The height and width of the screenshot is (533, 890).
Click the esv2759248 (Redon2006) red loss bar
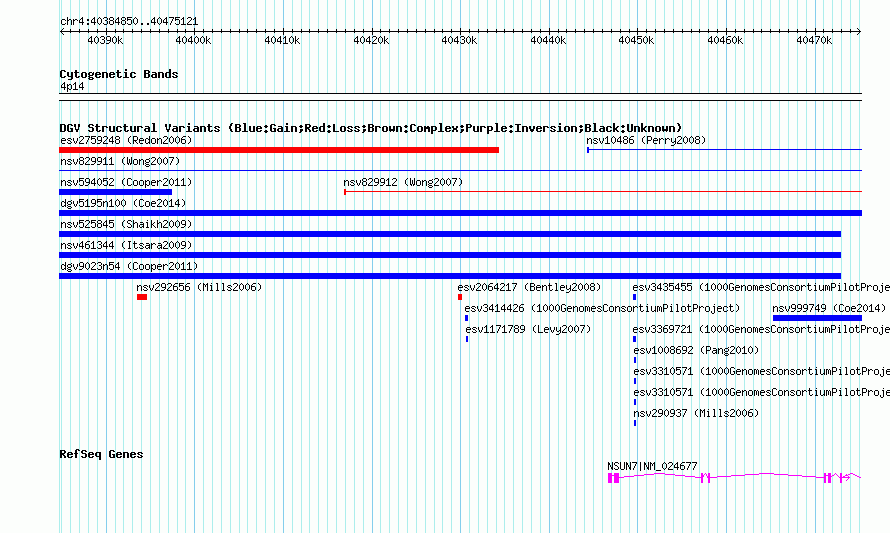tap(279, 150)
